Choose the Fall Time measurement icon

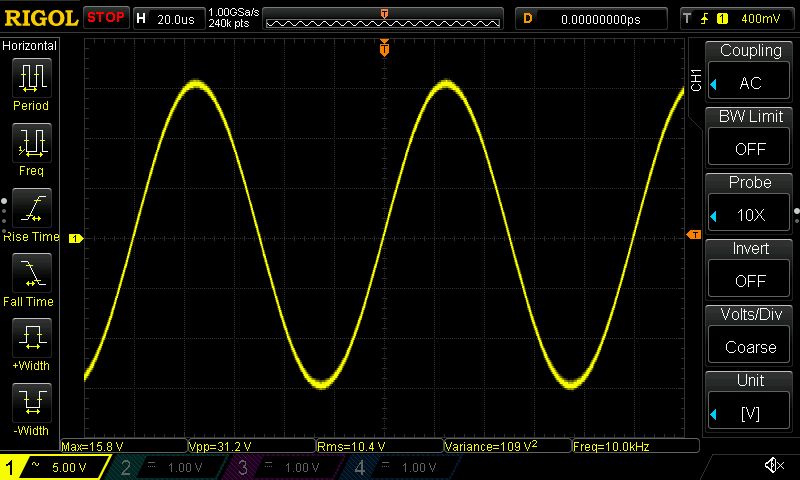(x=31, y=271)
